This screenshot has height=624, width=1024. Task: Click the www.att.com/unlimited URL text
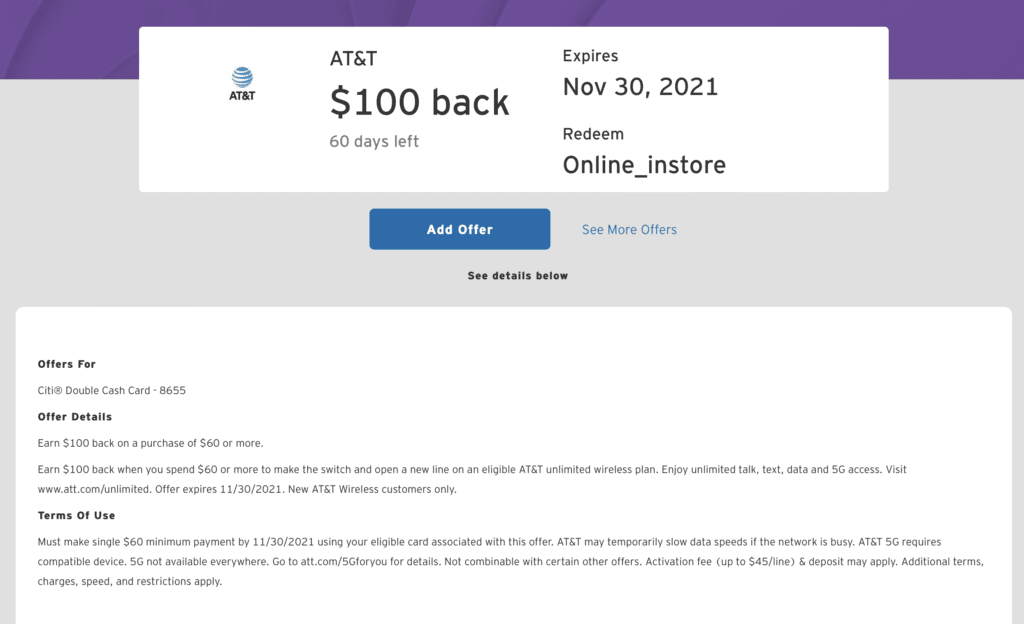tap(93, 489)
